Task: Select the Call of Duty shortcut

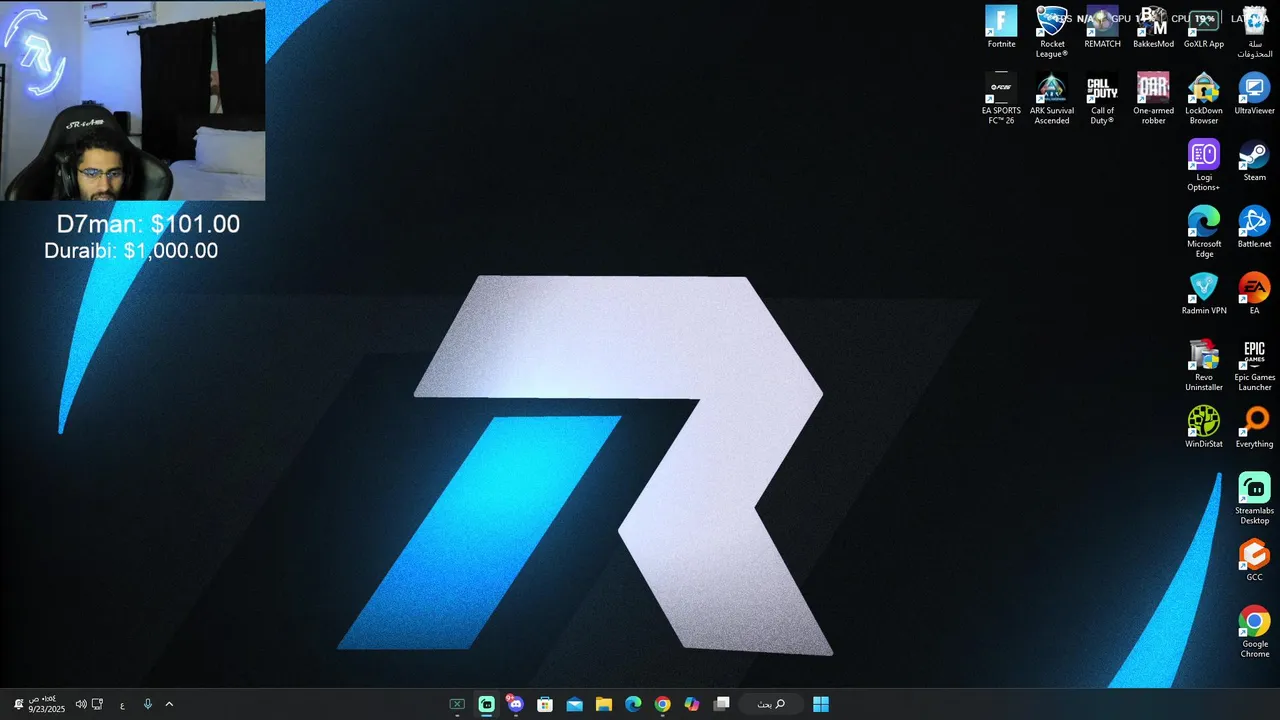Action: 1102,98
